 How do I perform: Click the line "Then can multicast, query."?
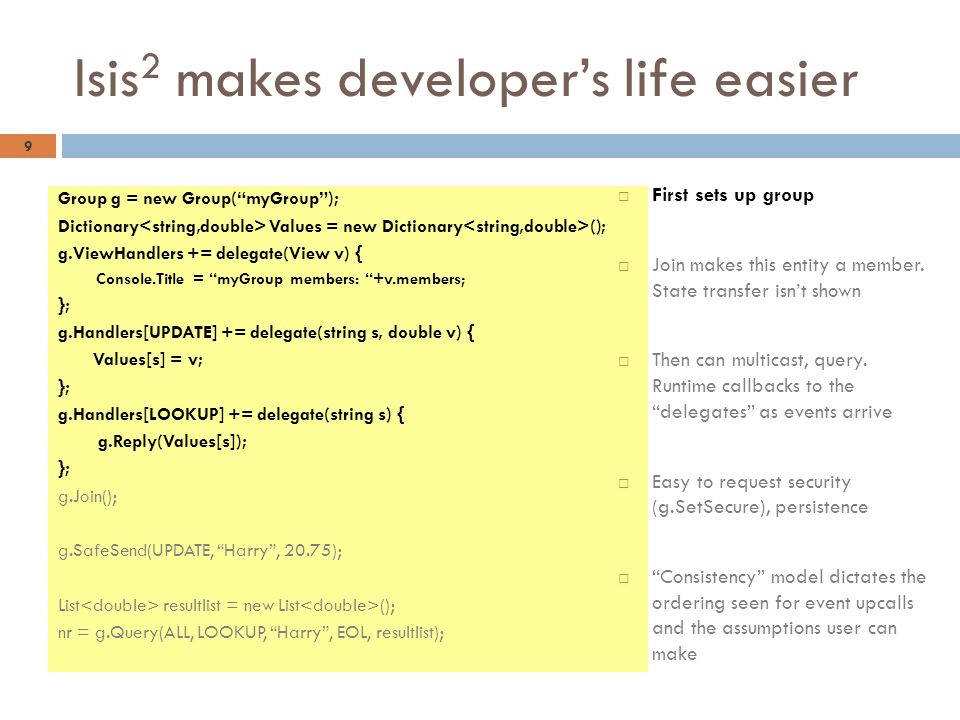coord(759,360)
